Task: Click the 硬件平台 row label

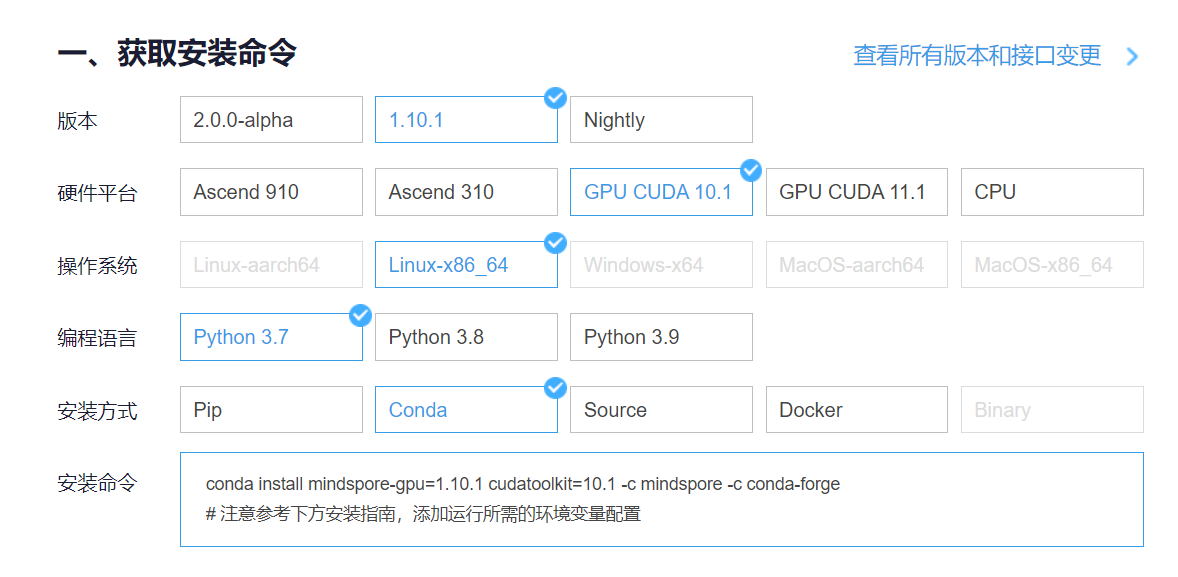Action: [98, 193]
